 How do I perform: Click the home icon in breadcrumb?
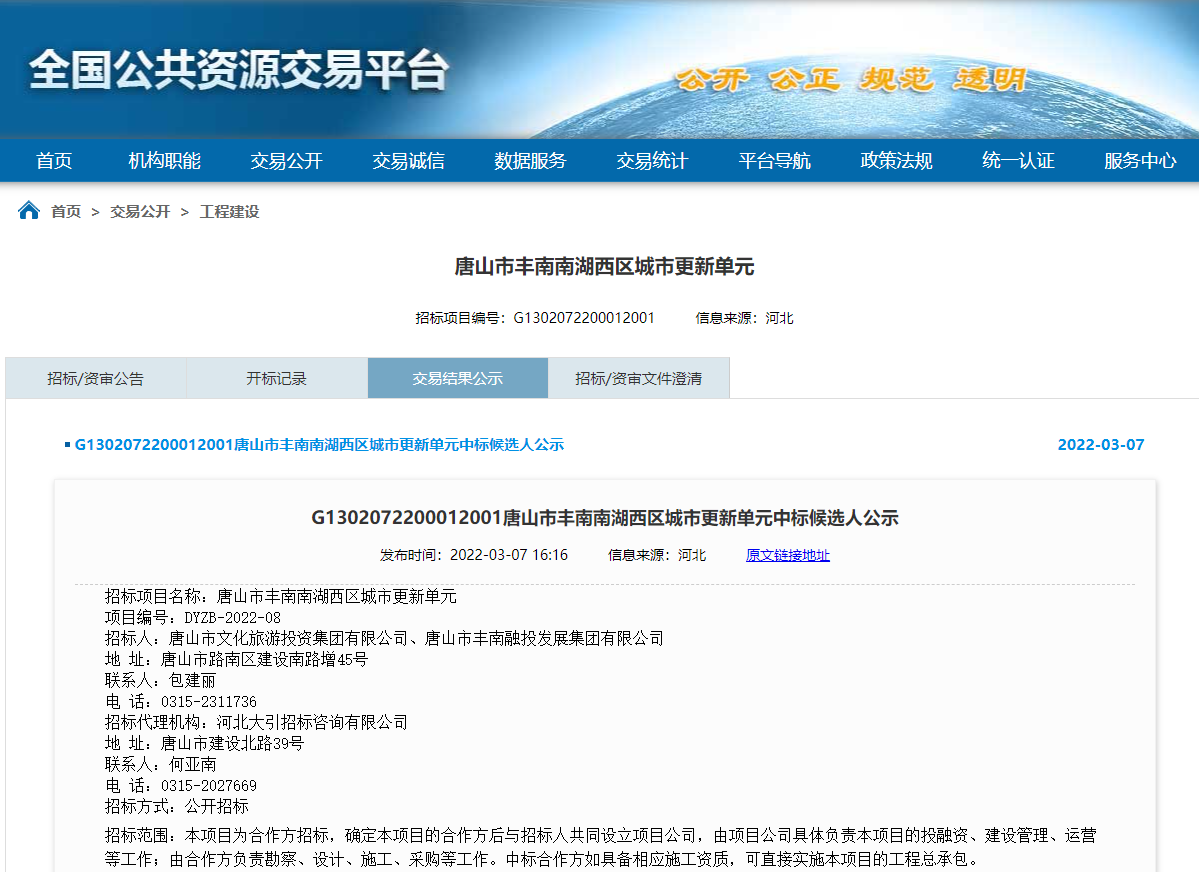29,211
